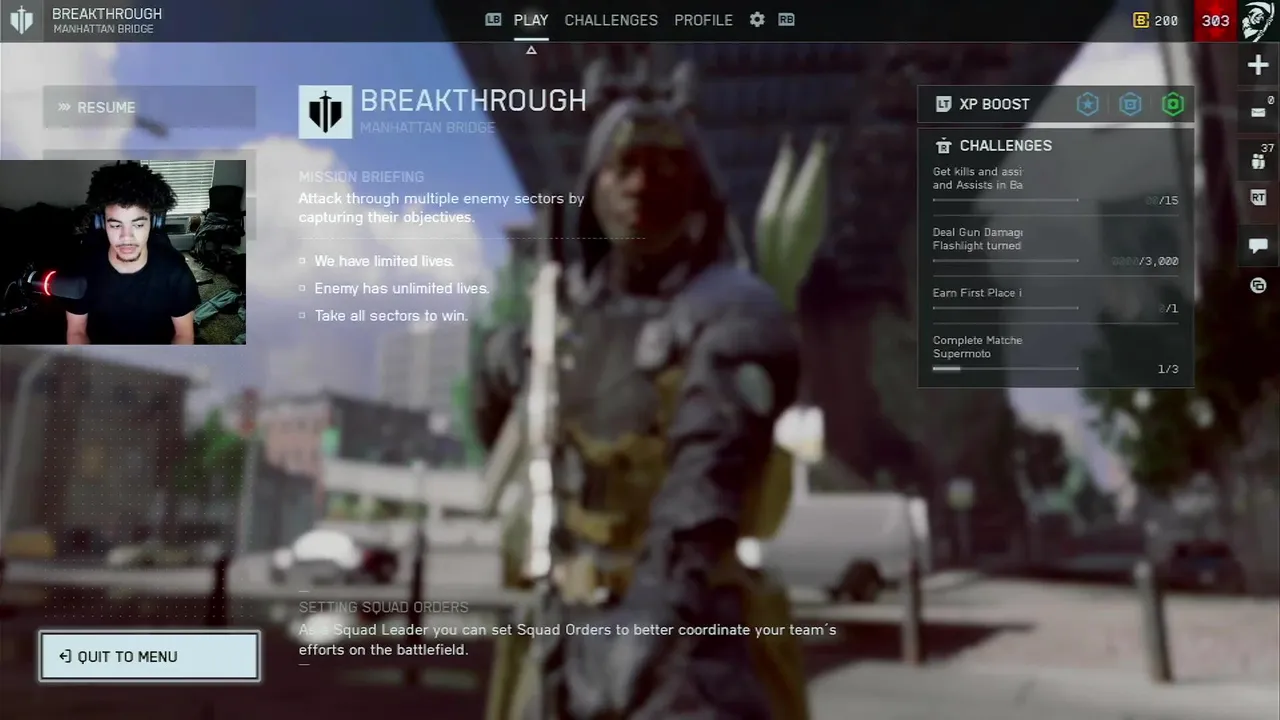Click the streamer webcam overlay
This screenshot has width=1280, height=720.
[123, 252]
